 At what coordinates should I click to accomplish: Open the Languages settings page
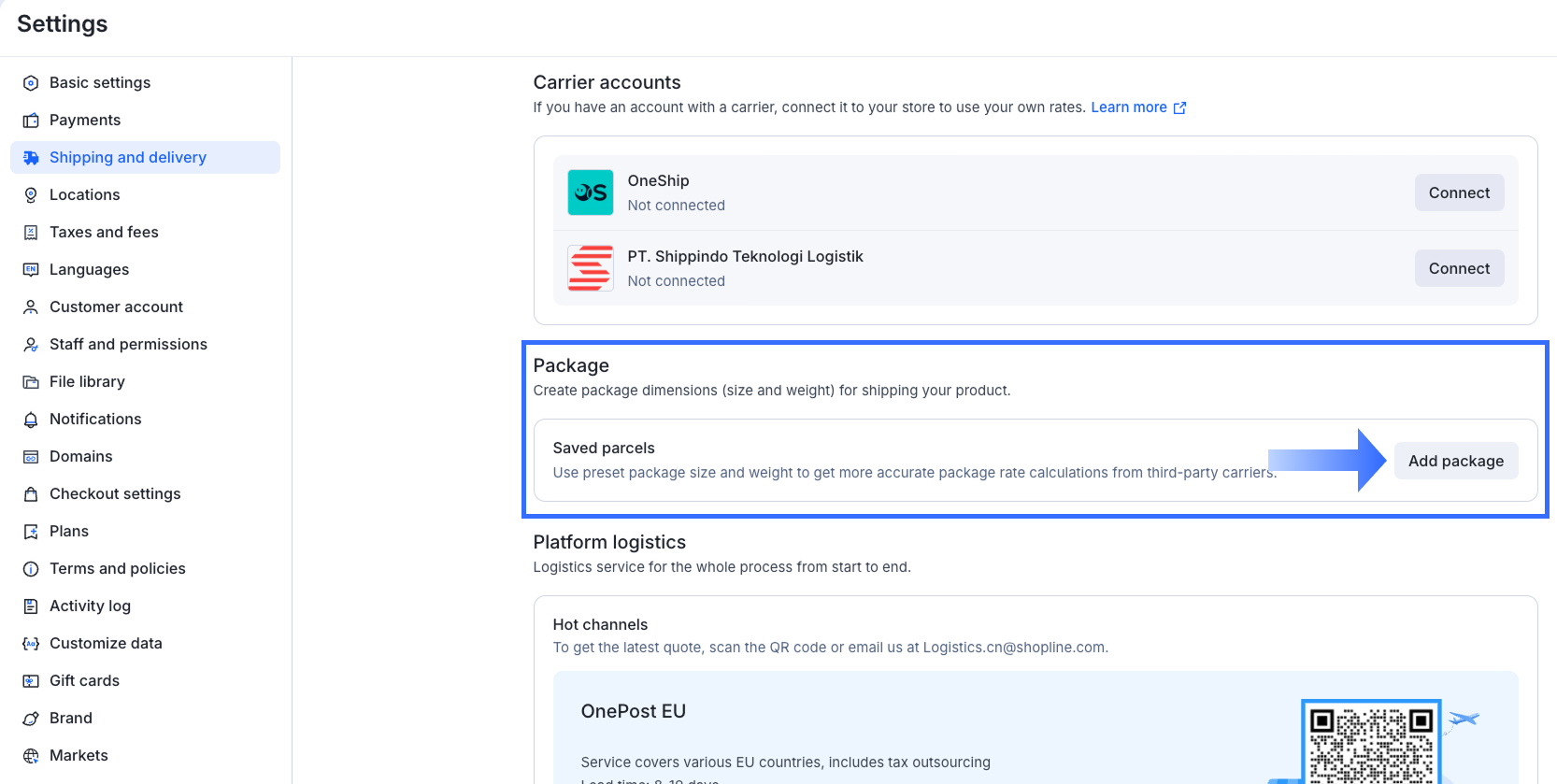click(90, 270)
